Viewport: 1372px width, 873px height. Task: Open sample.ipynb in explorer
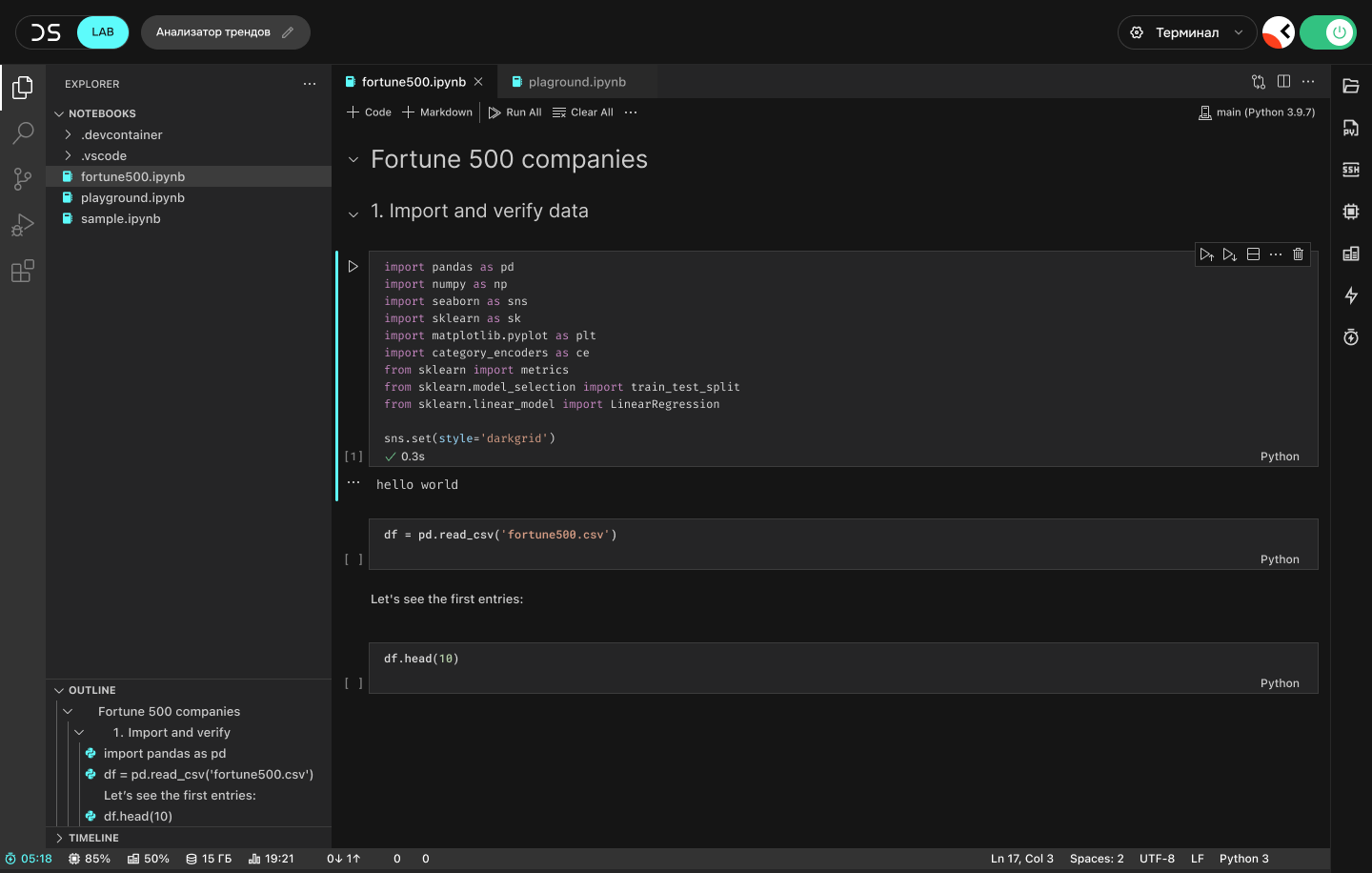(189, 218)
